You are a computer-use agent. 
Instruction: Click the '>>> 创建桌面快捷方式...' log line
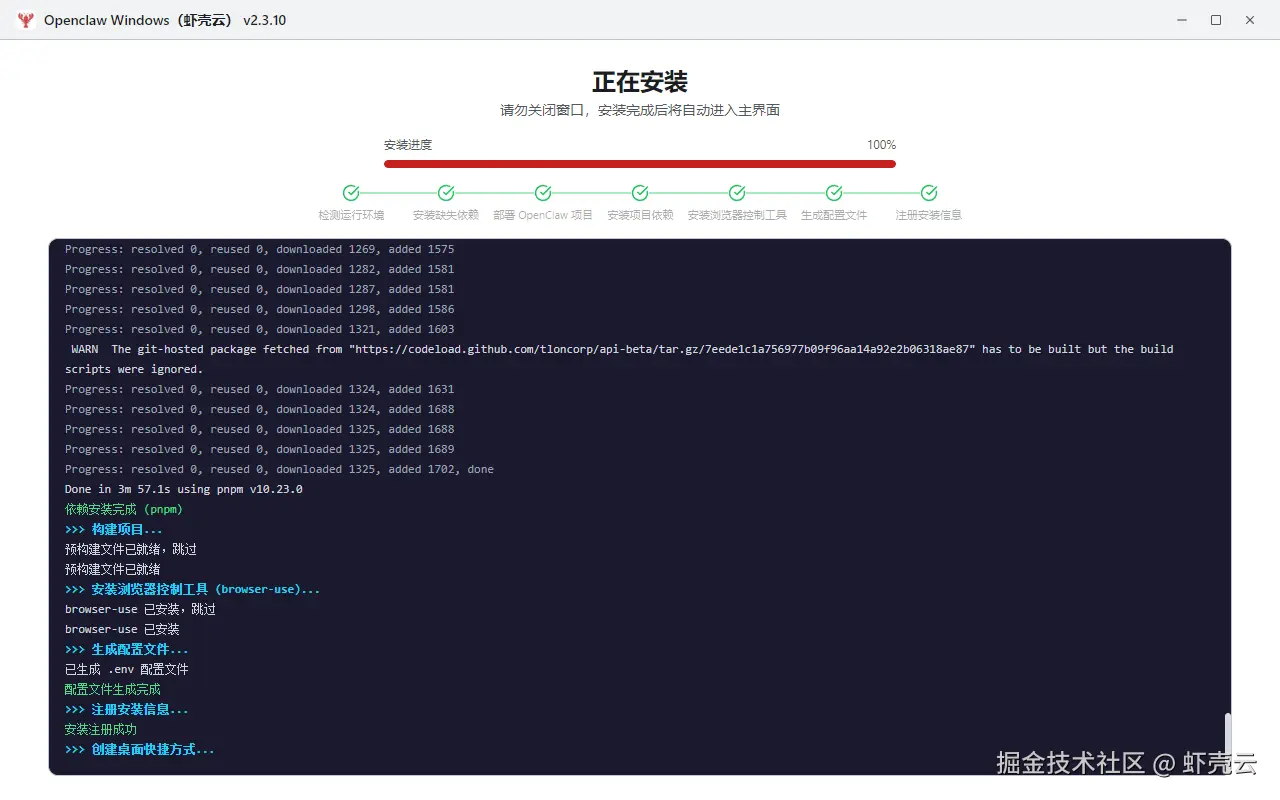[x=140, y=749]
